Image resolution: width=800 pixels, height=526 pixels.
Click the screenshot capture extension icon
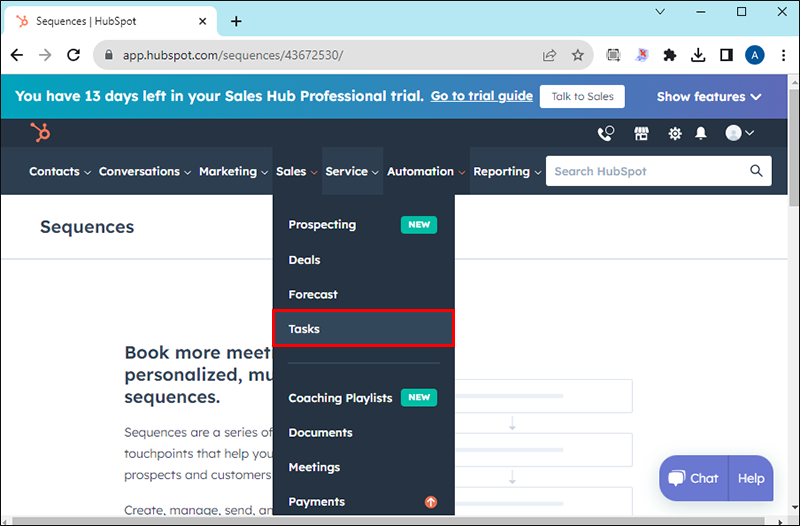[613, 55]
